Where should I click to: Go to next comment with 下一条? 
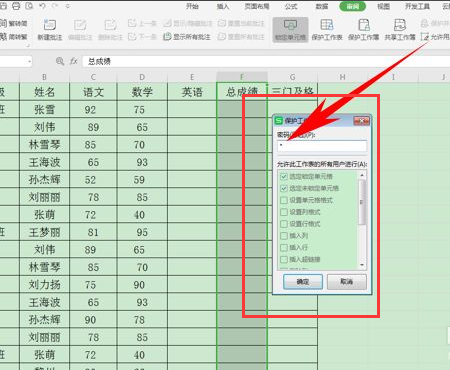coord(142,36)
